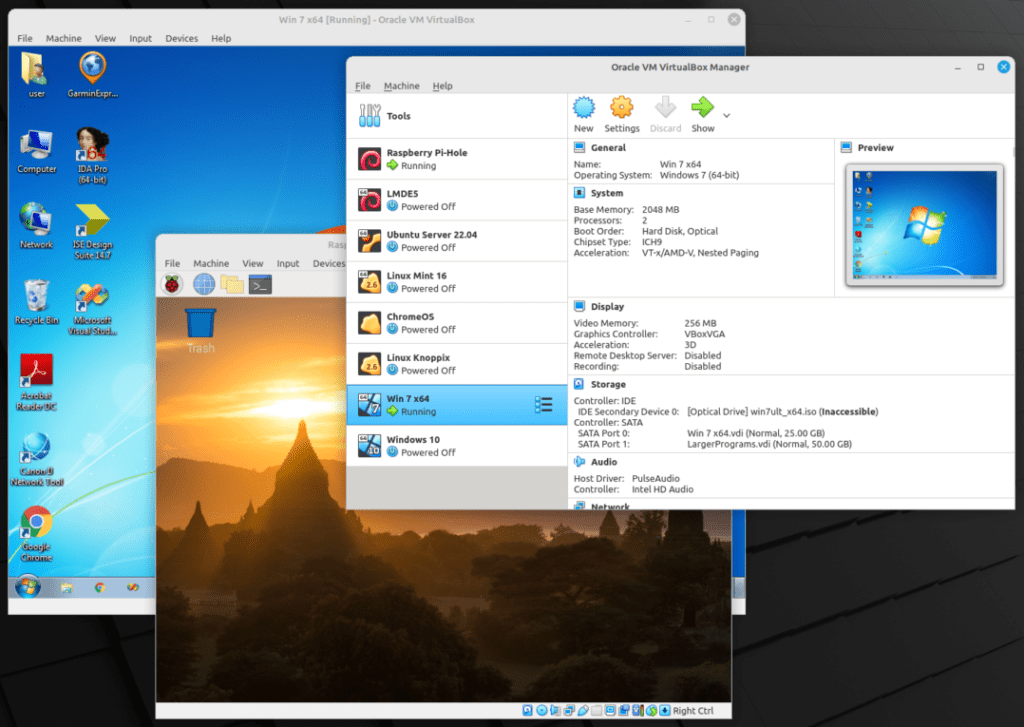Click the mouse integration status icon
Image resolution: width=1024 pixels, height=727 pixels.
pos(651,711)
